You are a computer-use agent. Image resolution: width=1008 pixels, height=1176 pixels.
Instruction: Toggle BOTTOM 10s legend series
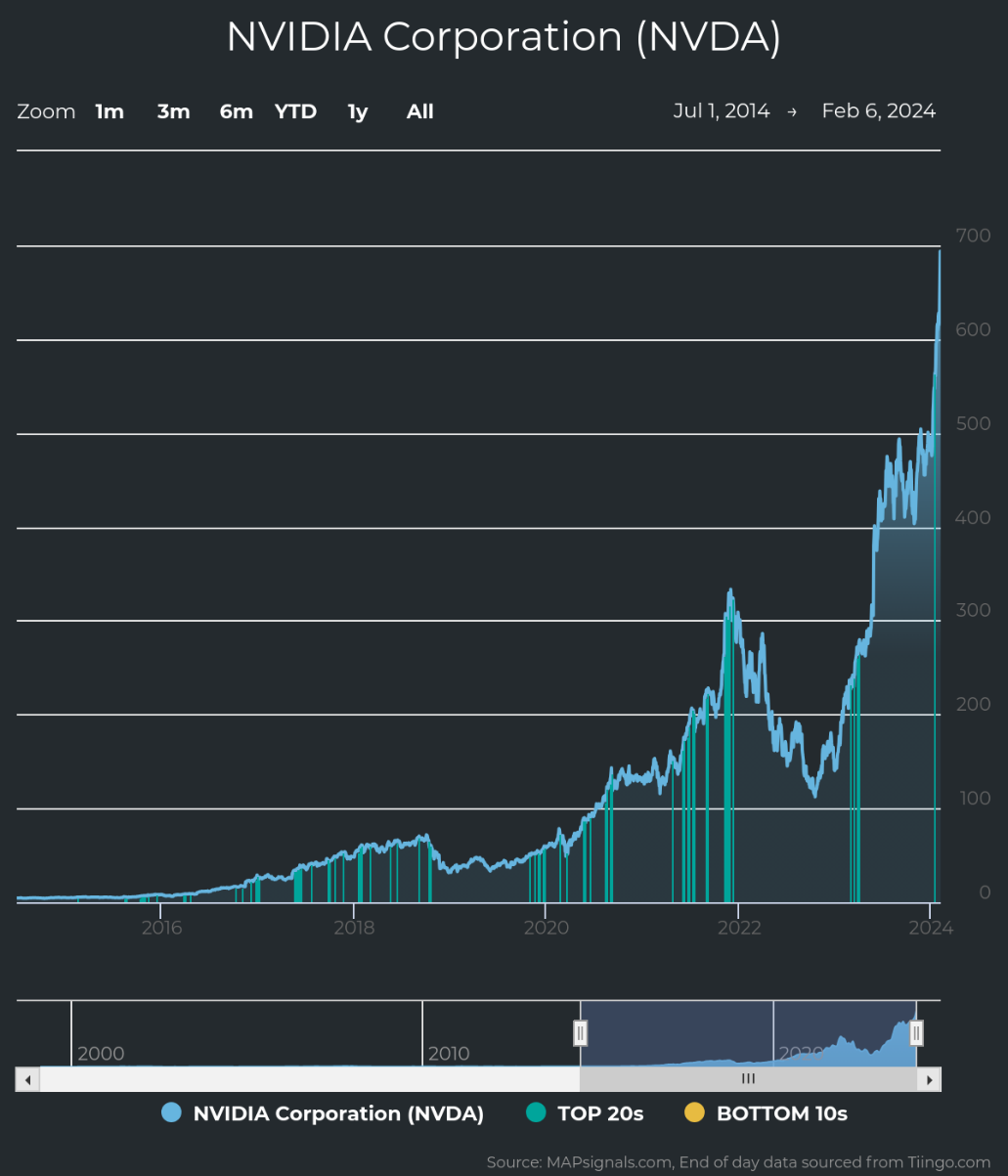(x=766, y=1113)
